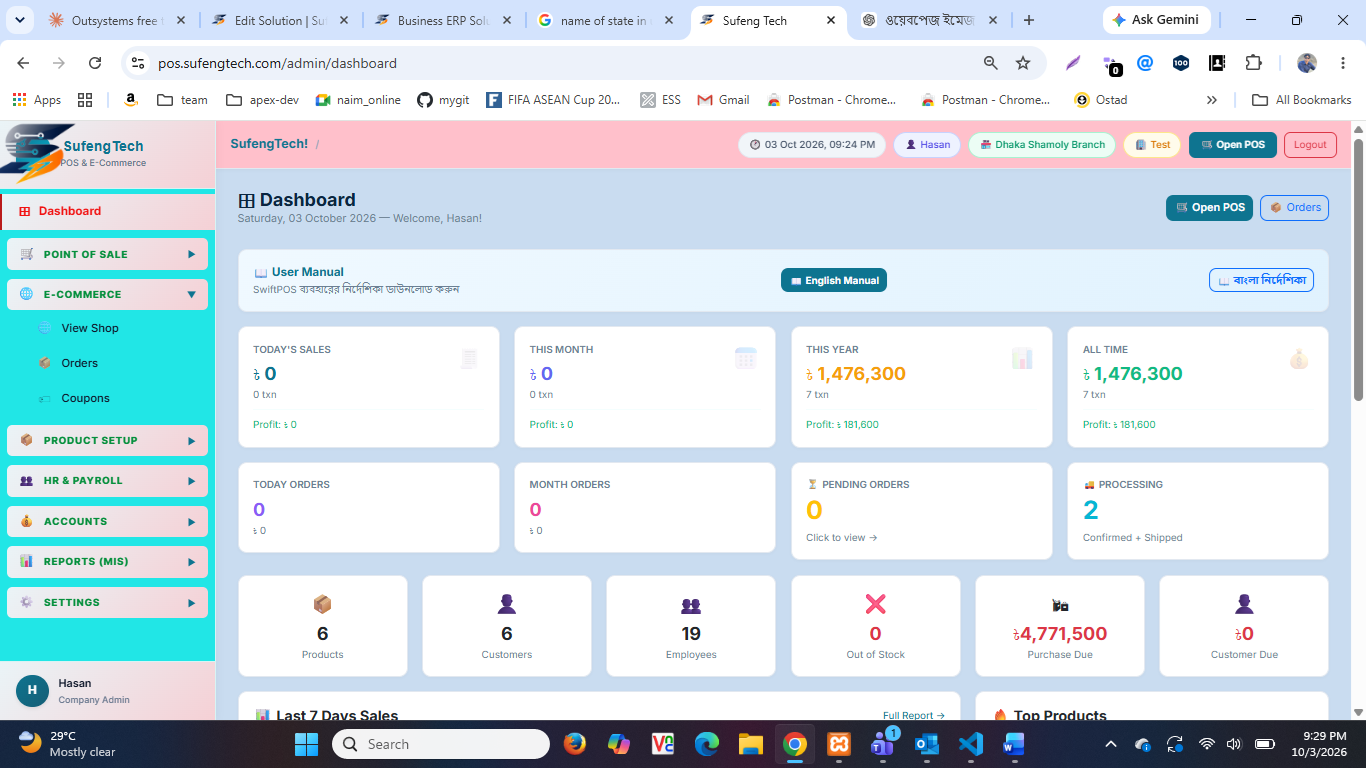Click the Logout button
The image size is (1366, 768).
(1310, 145)
